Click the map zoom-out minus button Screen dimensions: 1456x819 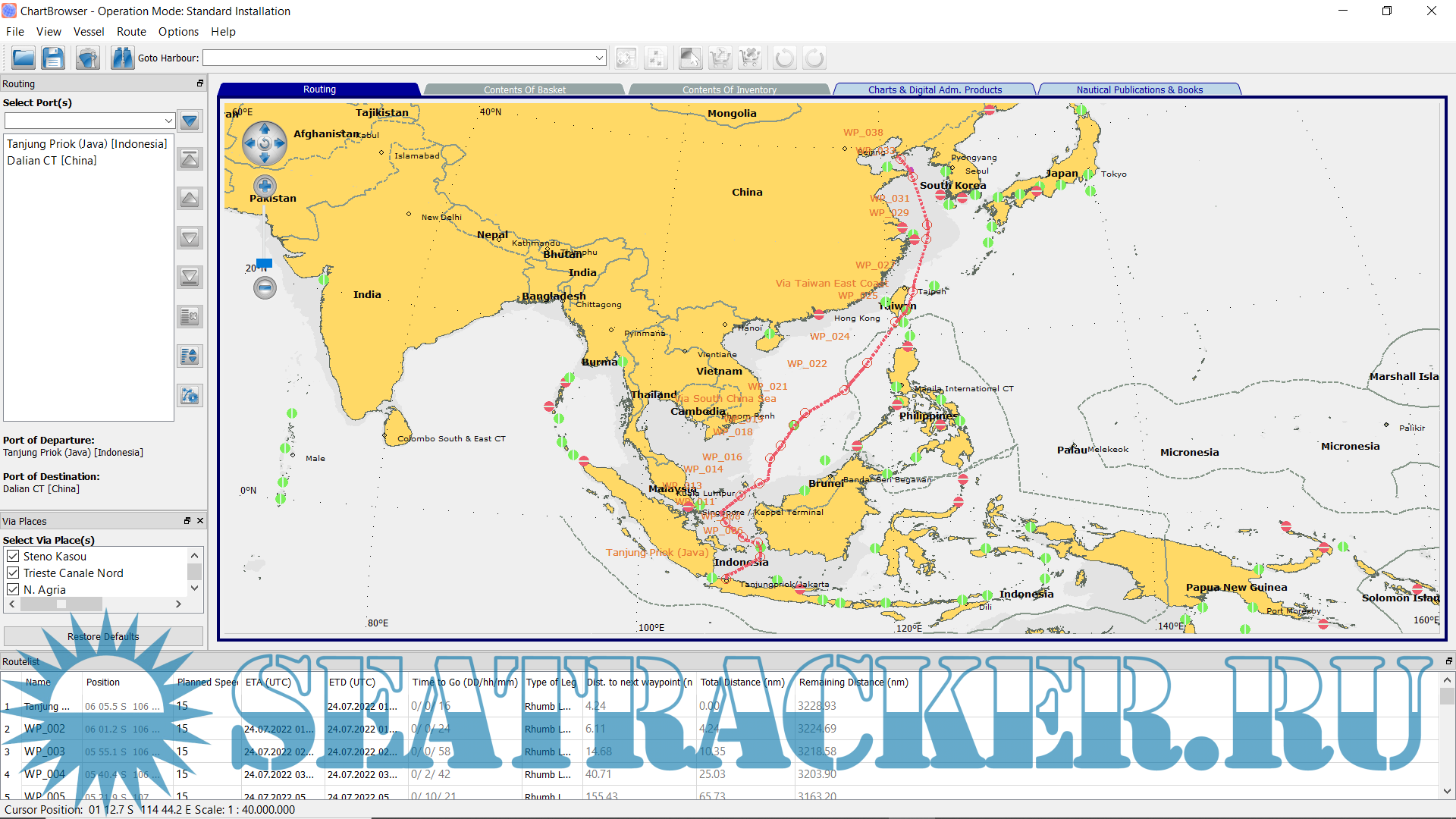(265, 287)
